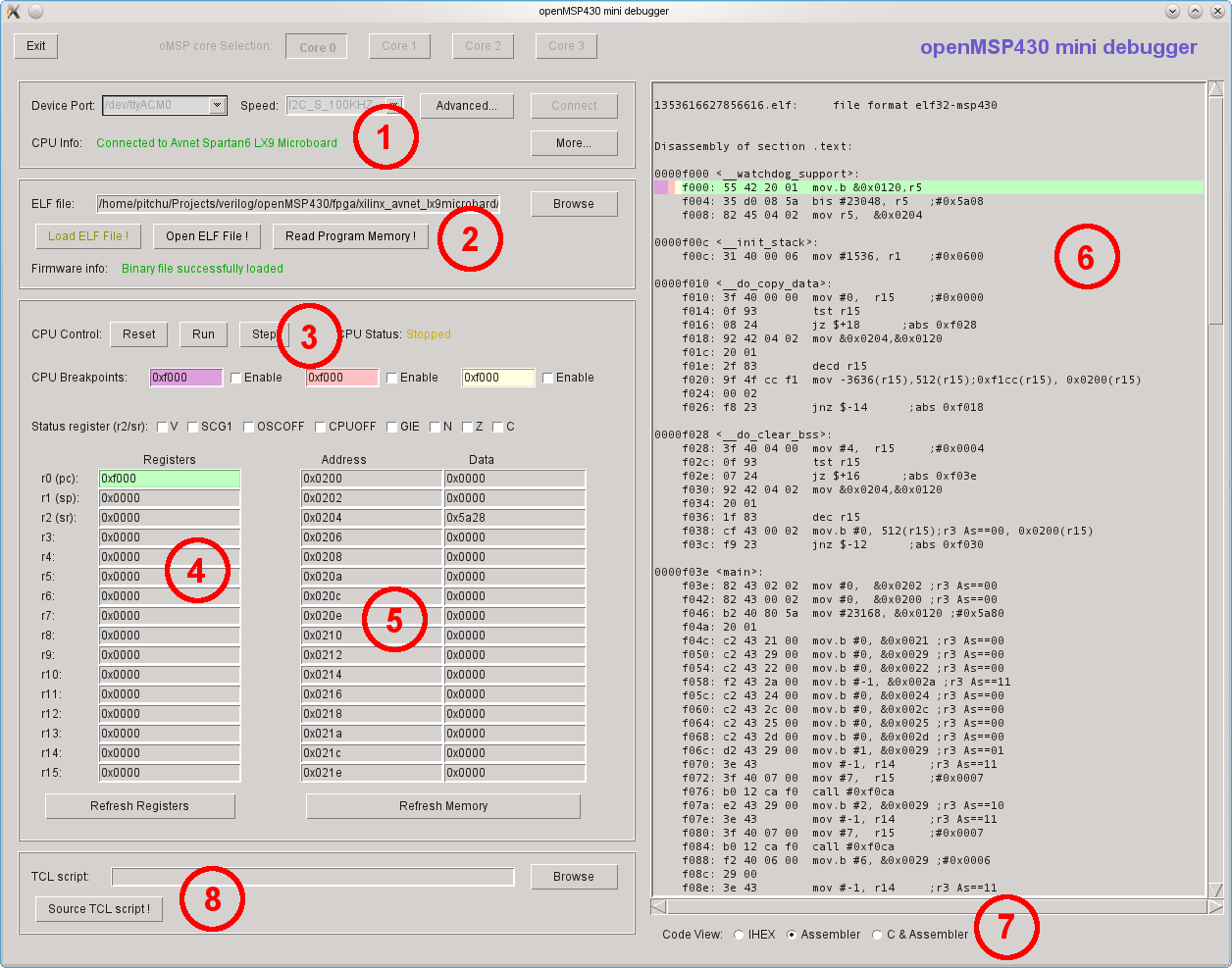The width and height of the screenshot is (1232, 968).
Task: Toggle the V status register flag
Action: pyautogui.click(x=162, y=427)
